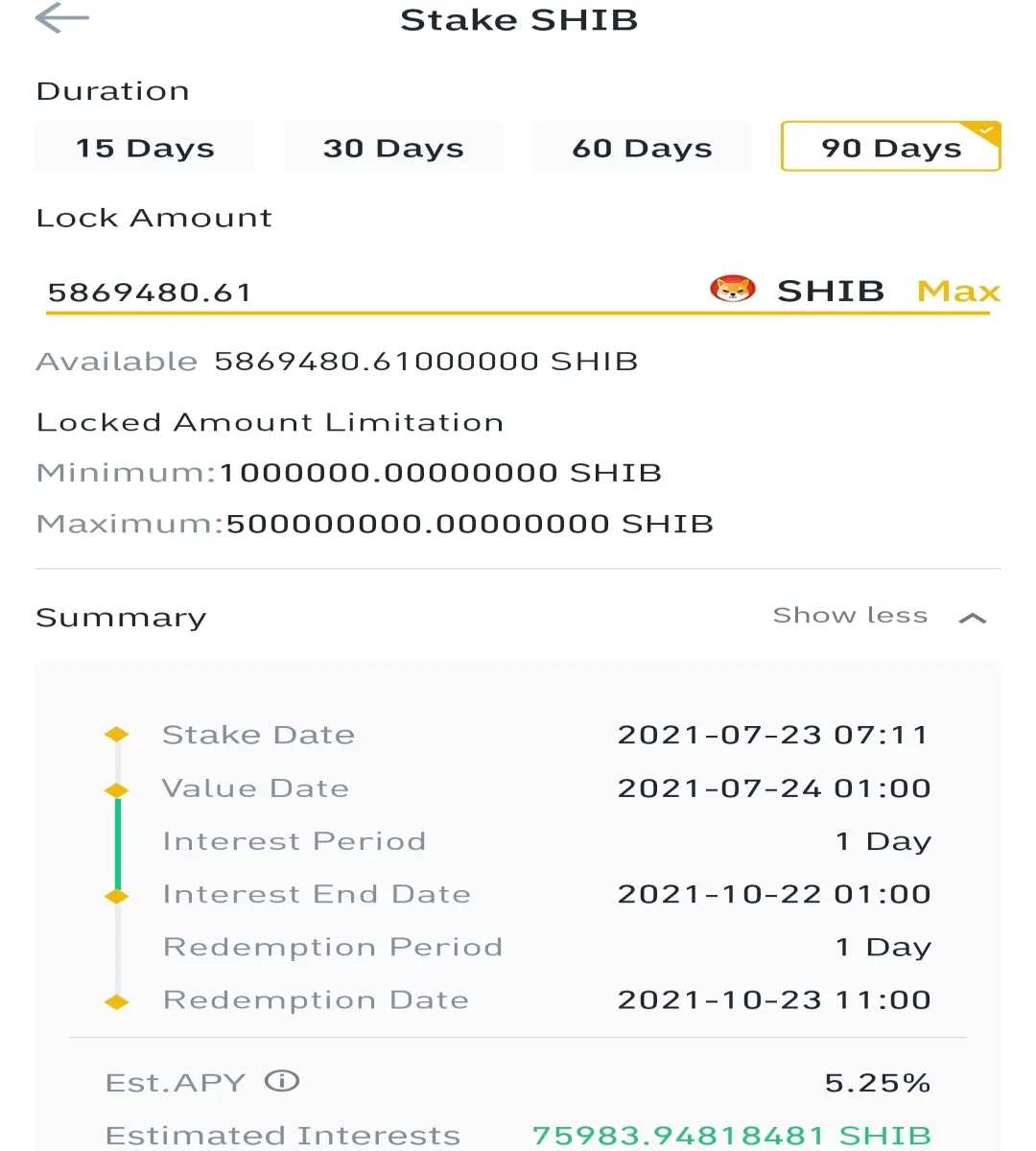Tap Max to stake full balance
The image size is (1036, 1151).
pyautogui.click(x=958, y=291)
